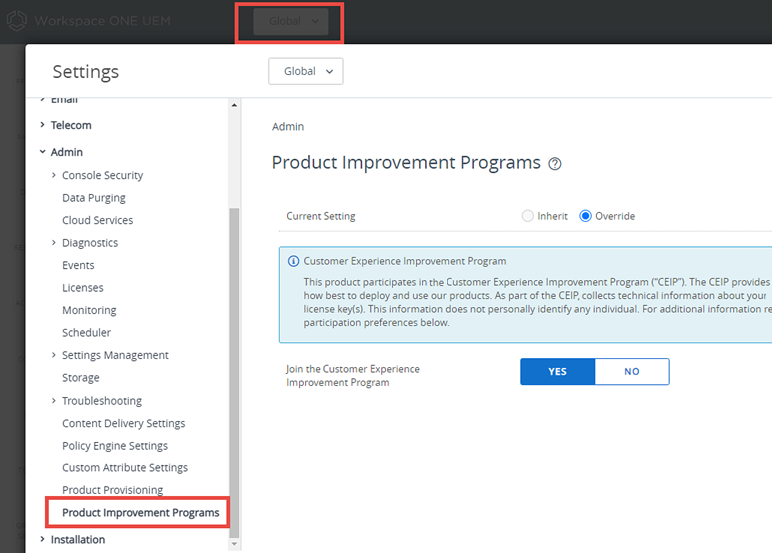Select the Inherit radio button

point(527,216)
